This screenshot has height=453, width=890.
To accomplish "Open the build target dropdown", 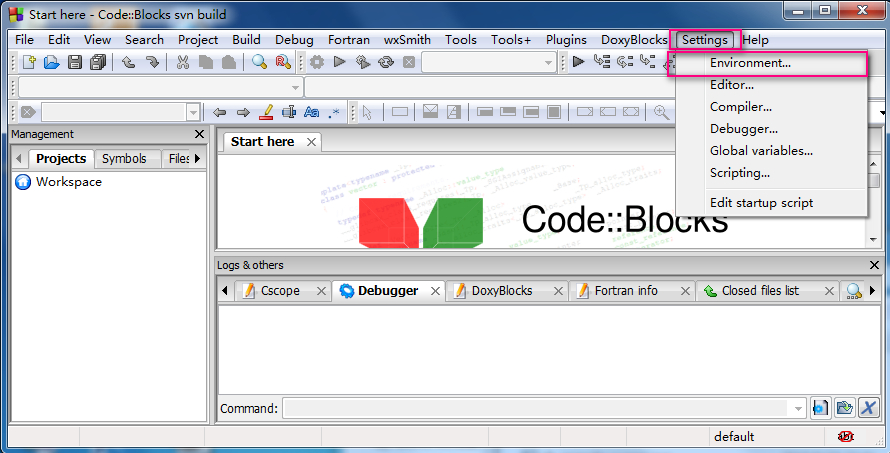I will (x=548, y=62).
